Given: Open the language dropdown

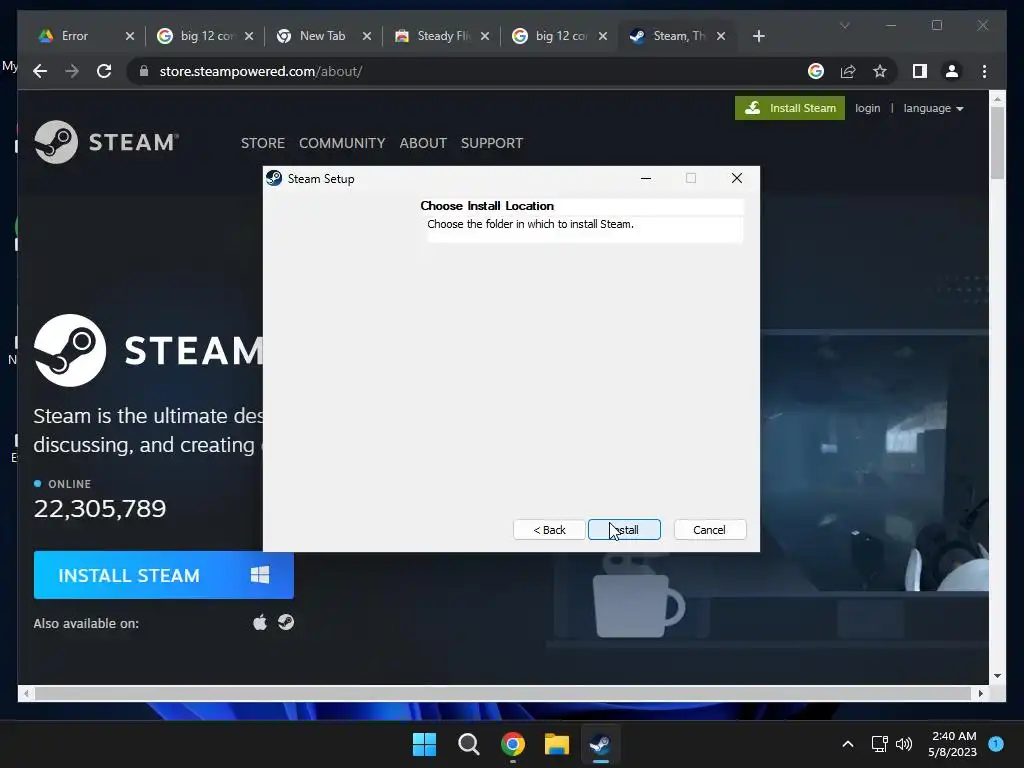Looking at the screenshot, I should (933, 108).
